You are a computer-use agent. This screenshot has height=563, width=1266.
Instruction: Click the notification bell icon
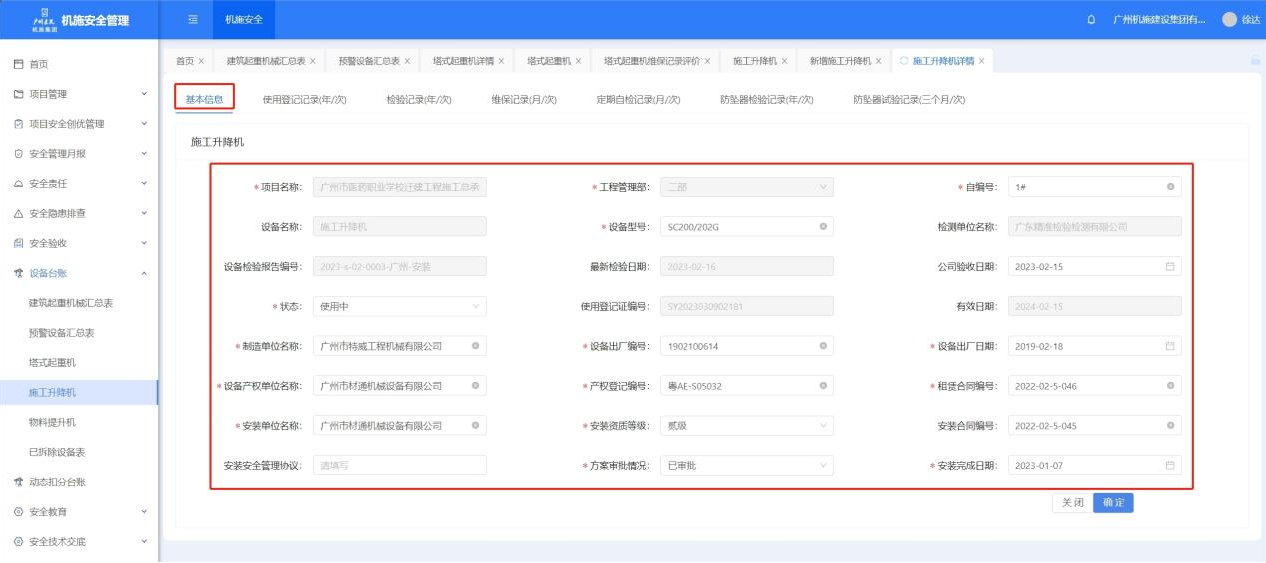[x=1091, y=20]
